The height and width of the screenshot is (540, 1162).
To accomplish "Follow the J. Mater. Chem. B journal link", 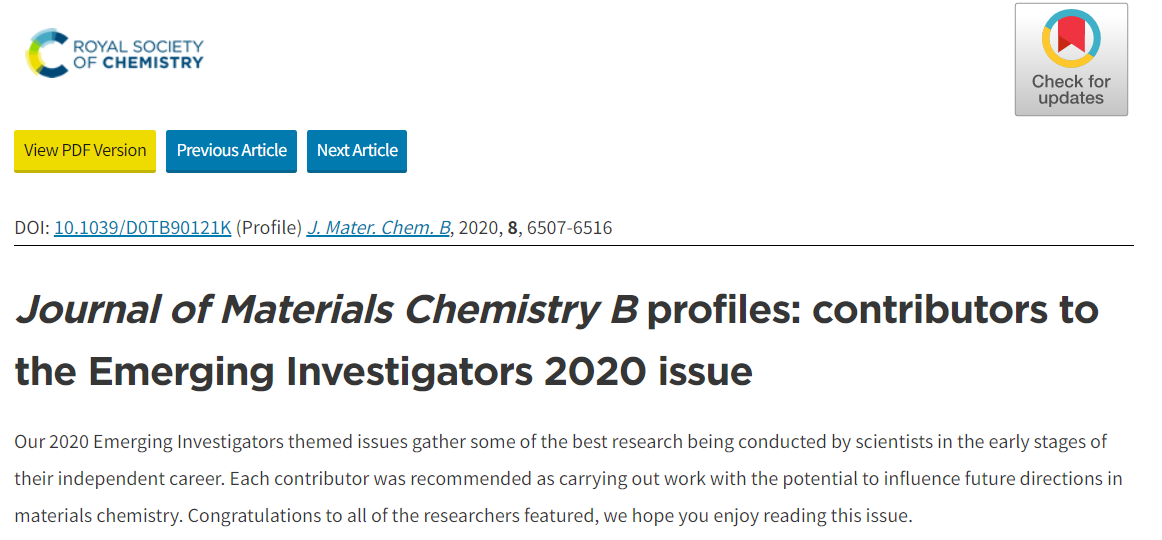I will click(x=379, y=227).
